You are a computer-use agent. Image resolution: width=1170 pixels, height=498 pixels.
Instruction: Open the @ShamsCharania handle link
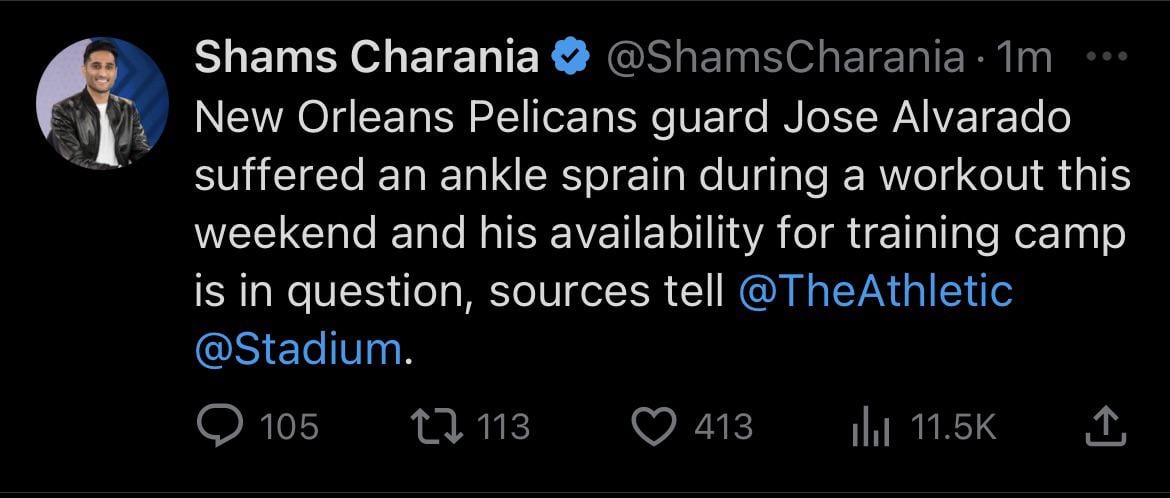coord(786,59)
